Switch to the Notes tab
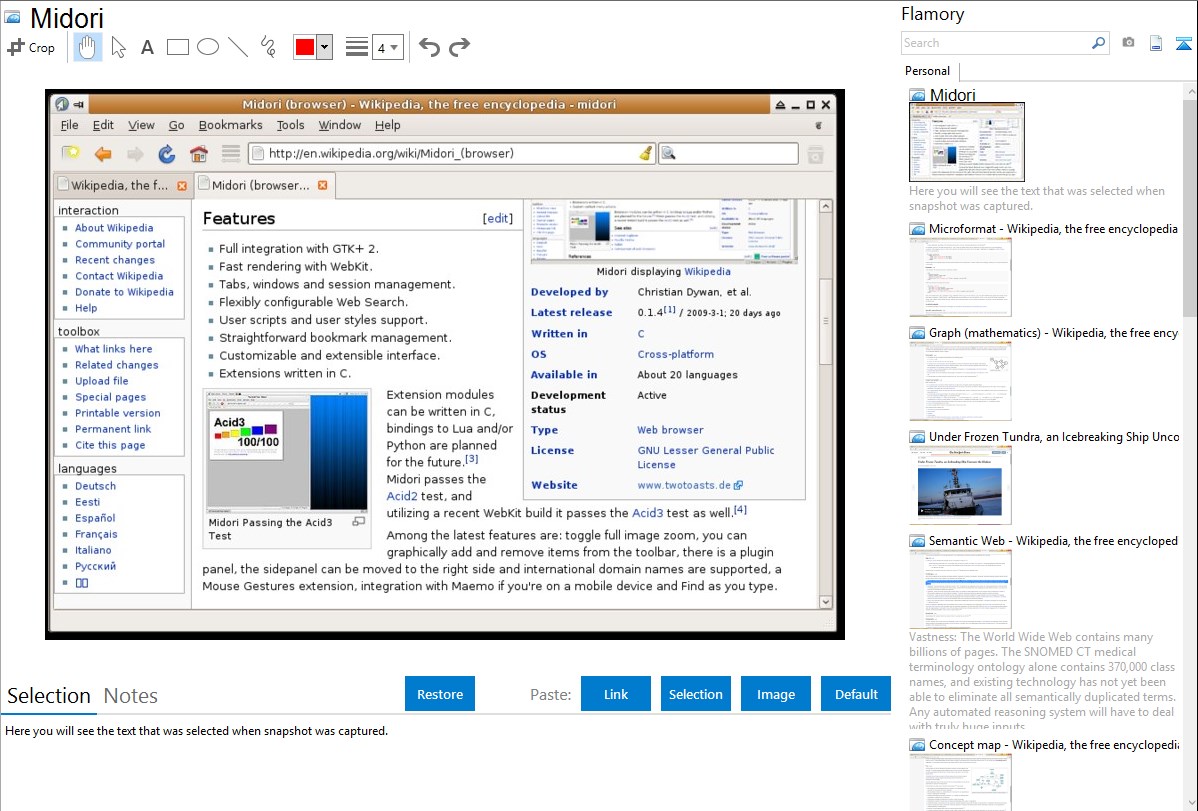 point(131,696)
